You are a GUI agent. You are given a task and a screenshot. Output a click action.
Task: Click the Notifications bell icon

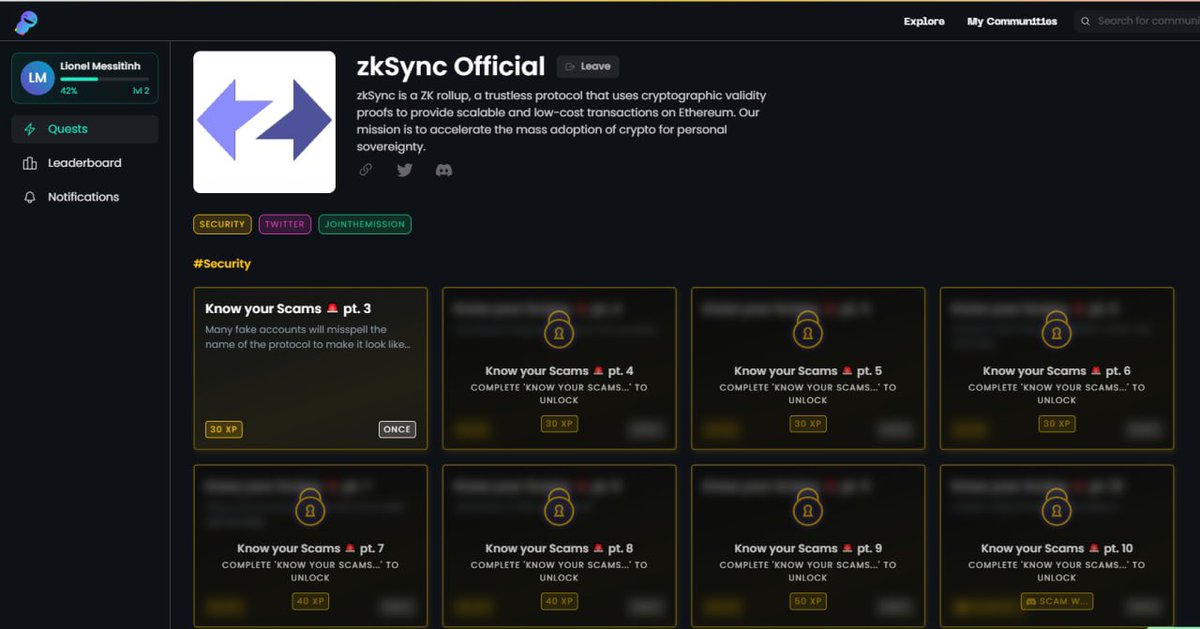(30, 197)
